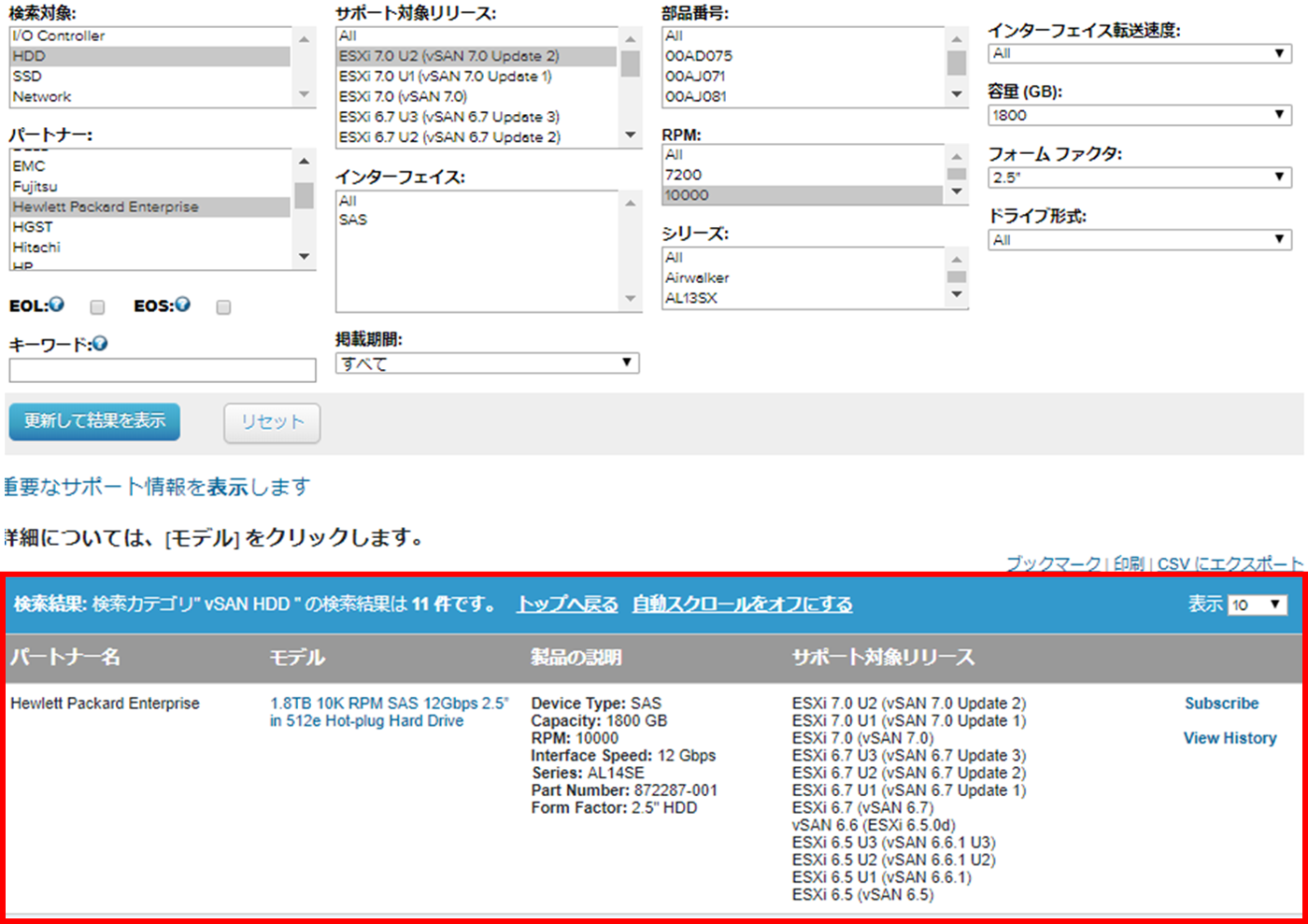Click the View History link
The height and width of the screenshot is (924, 1308).
click(1230, 738)
